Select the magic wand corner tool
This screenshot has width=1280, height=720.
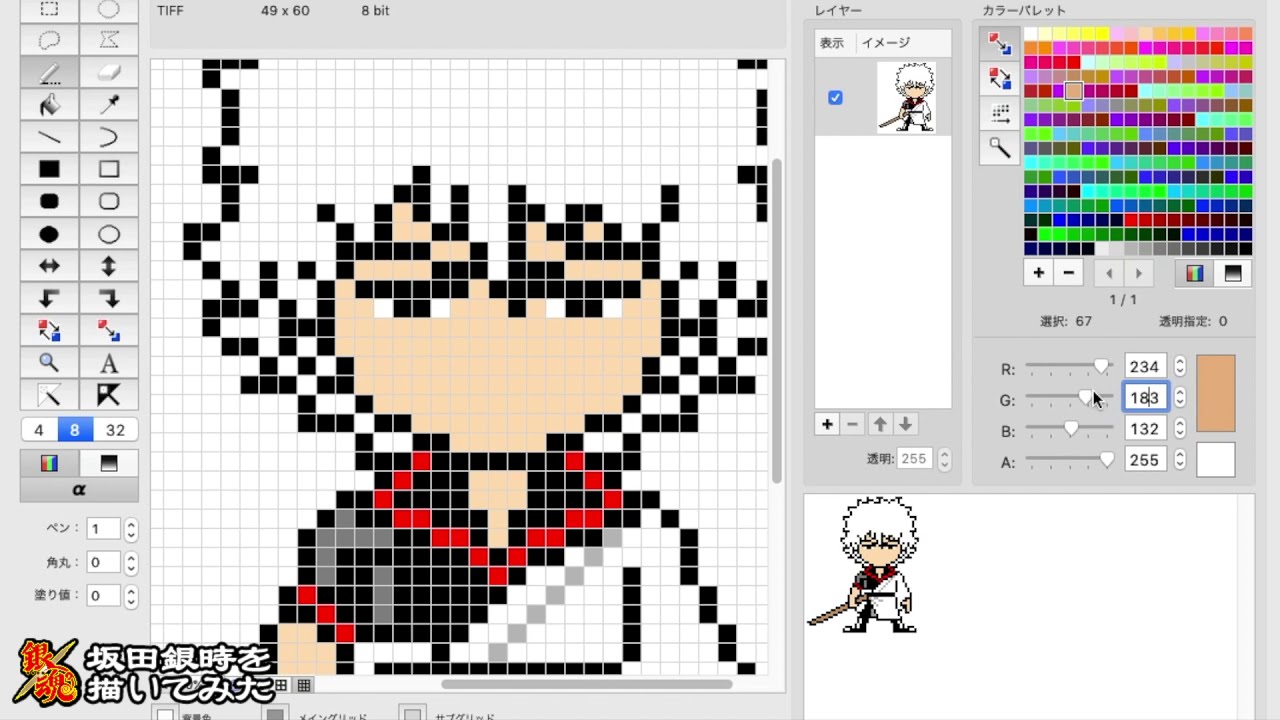(49, 394)
